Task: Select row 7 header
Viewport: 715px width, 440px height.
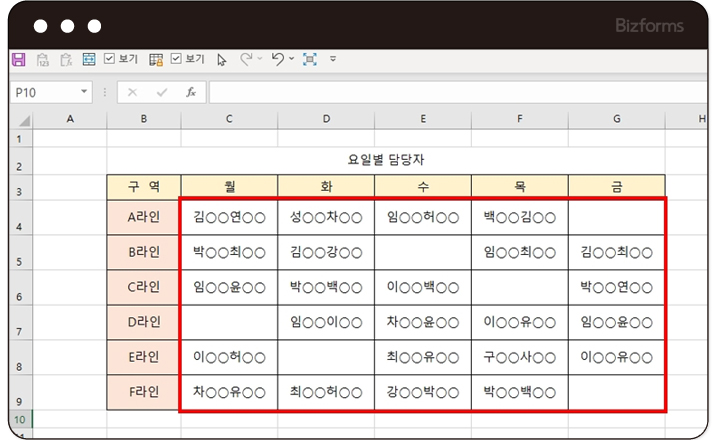Action: point(20,323)
